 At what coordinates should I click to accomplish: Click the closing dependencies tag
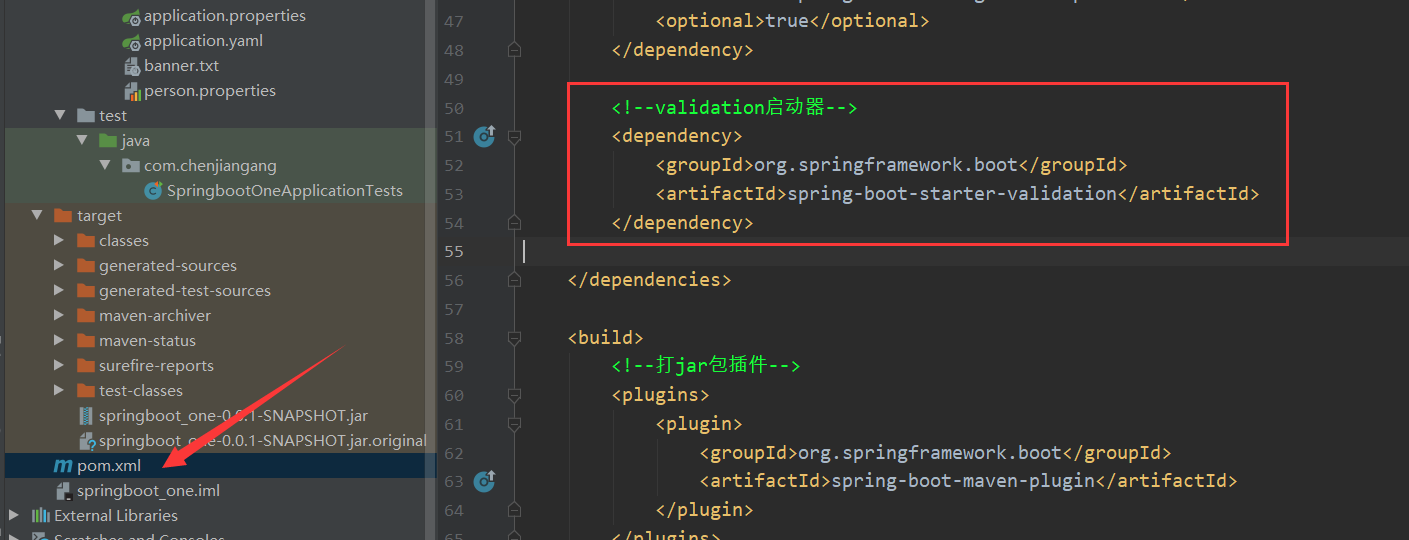(x=650, y=280)
